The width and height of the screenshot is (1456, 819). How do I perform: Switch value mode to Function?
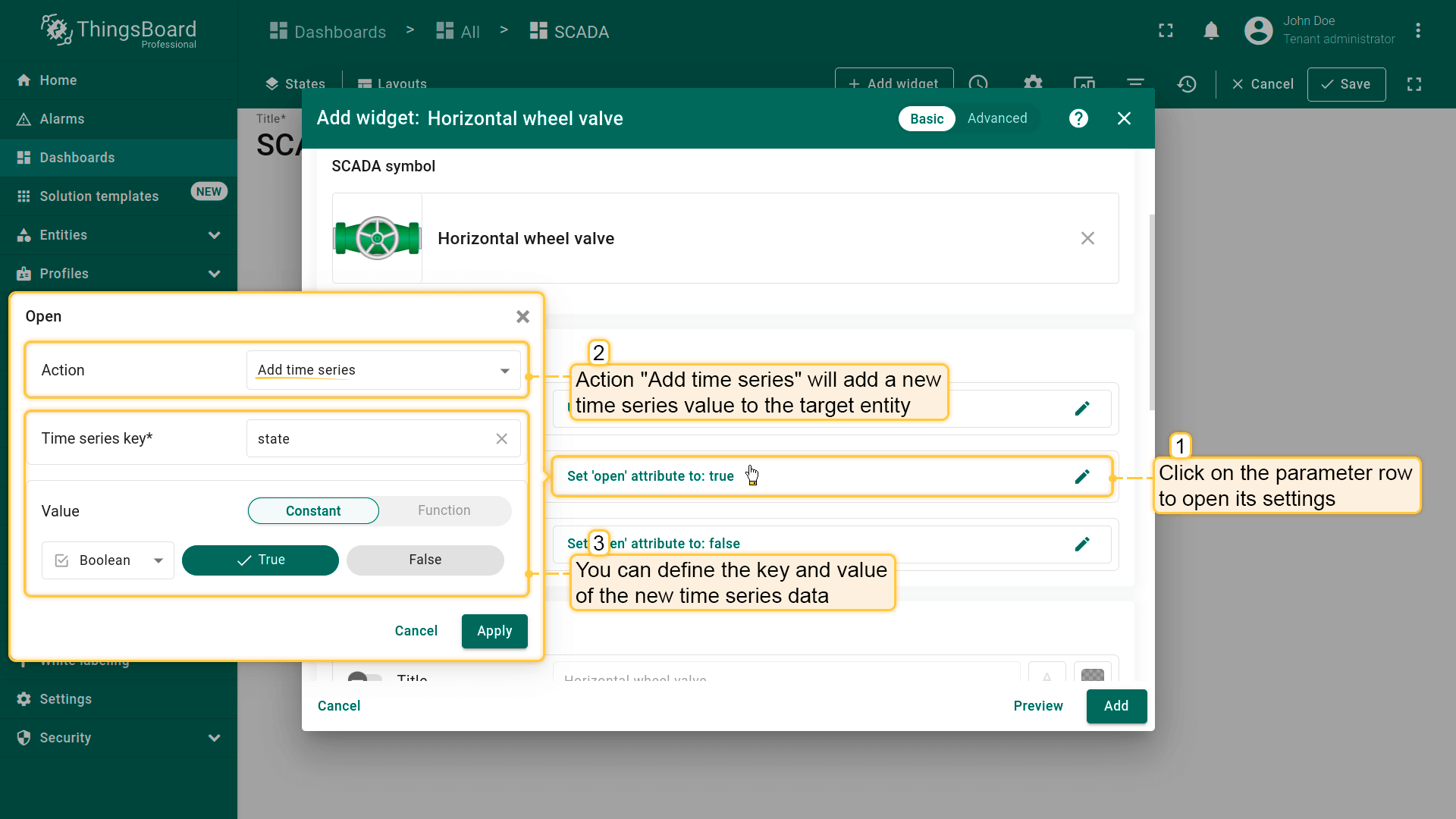[444, 511]
